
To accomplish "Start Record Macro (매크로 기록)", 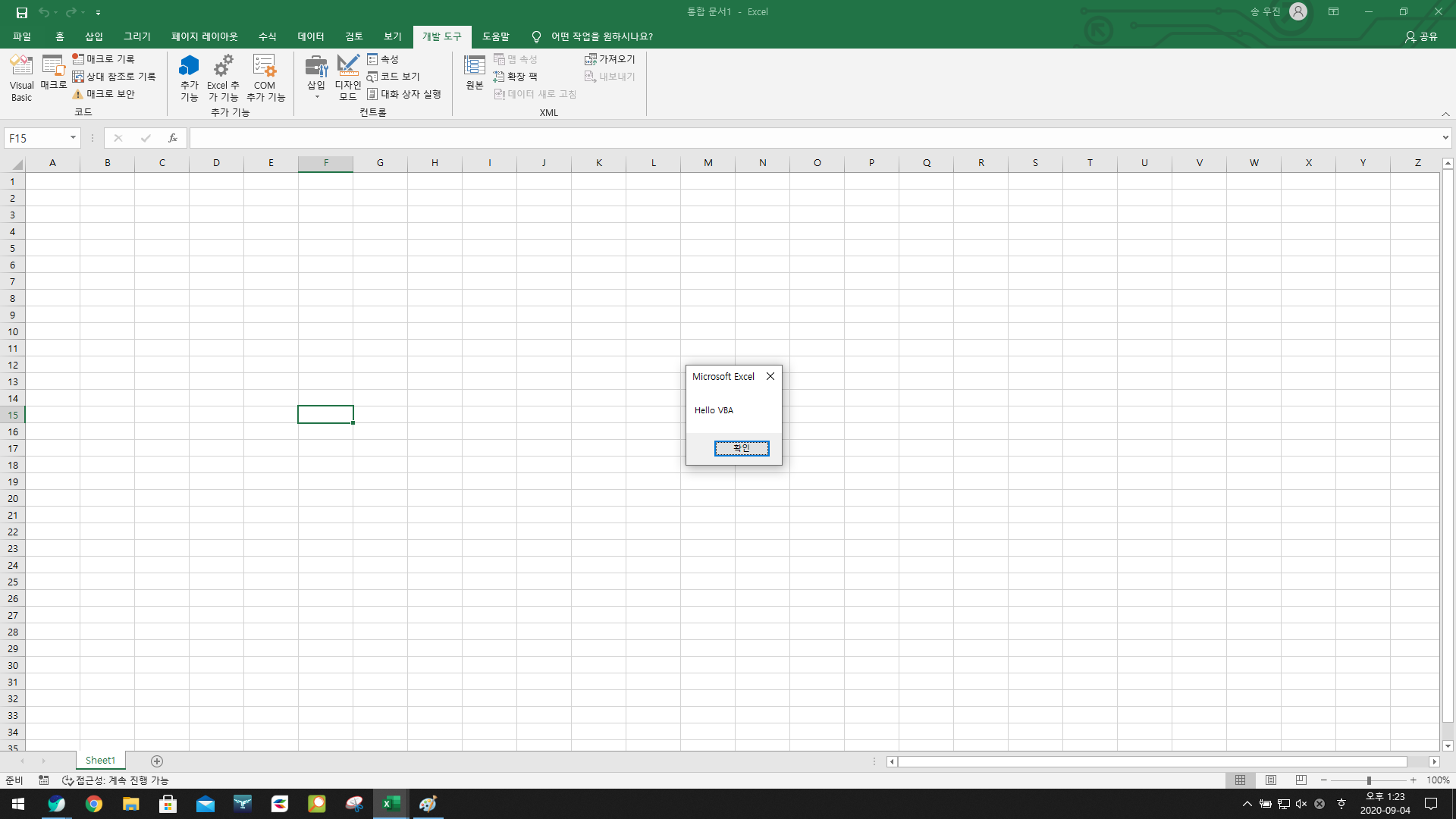I will click(104, 58).
